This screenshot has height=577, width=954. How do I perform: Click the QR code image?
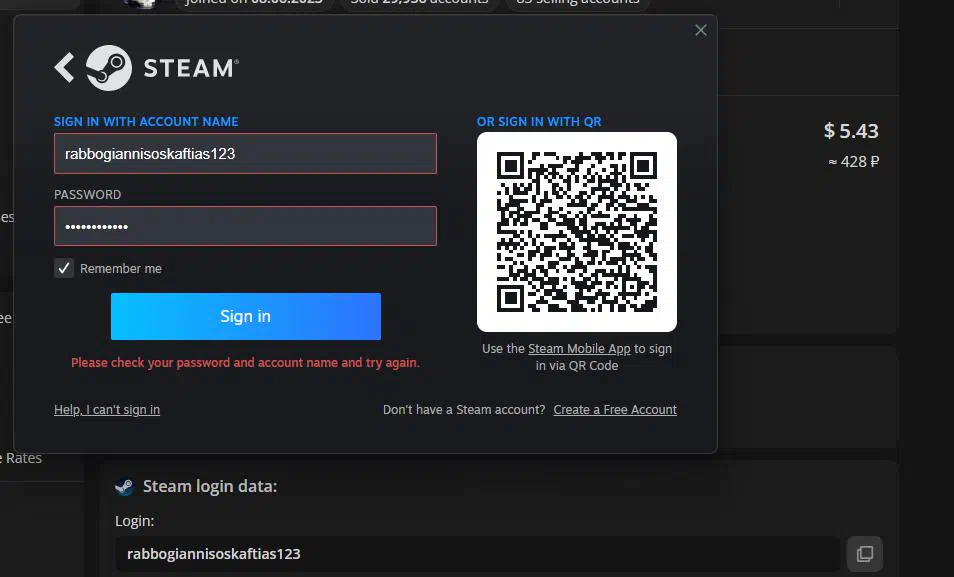tap(577, 232)
